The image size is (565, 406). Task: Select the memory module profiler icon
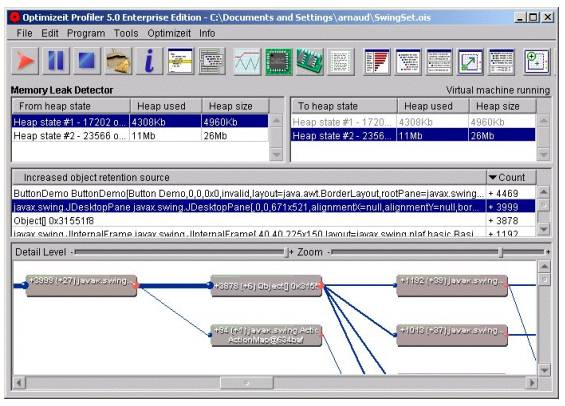tap(310, 62)
